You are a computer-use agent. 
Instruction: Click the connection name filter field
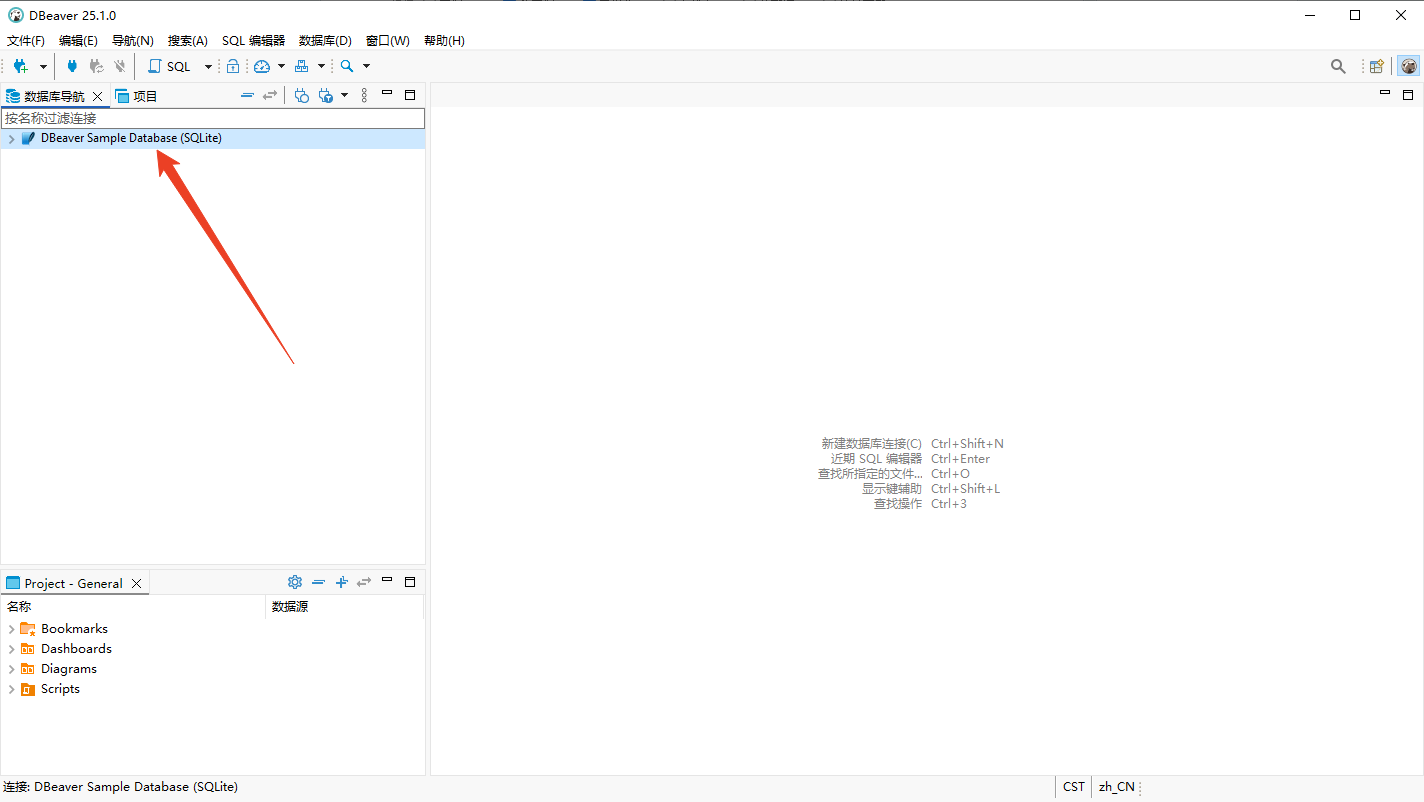[x=212, y=118]
